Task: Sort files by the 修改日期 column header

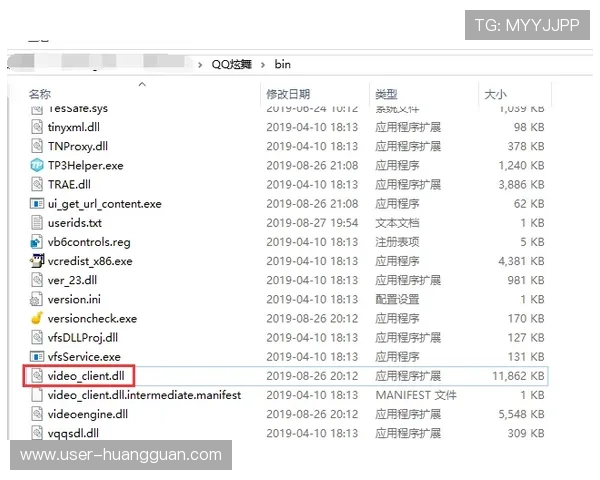Action: [x=288, y=94]
